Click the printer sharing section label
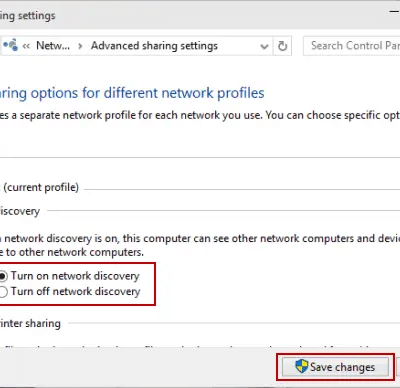 tap(30, 323)
